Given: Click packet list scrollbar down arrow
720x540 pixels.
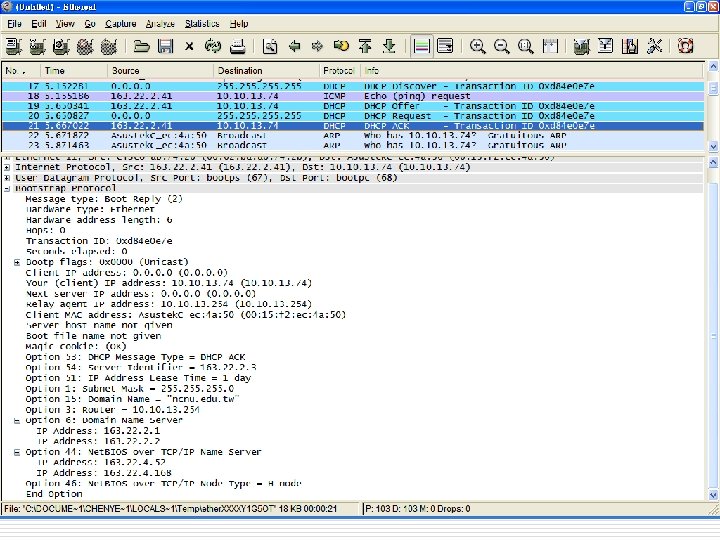Looking at the screenshot, I should click(713, 146).
